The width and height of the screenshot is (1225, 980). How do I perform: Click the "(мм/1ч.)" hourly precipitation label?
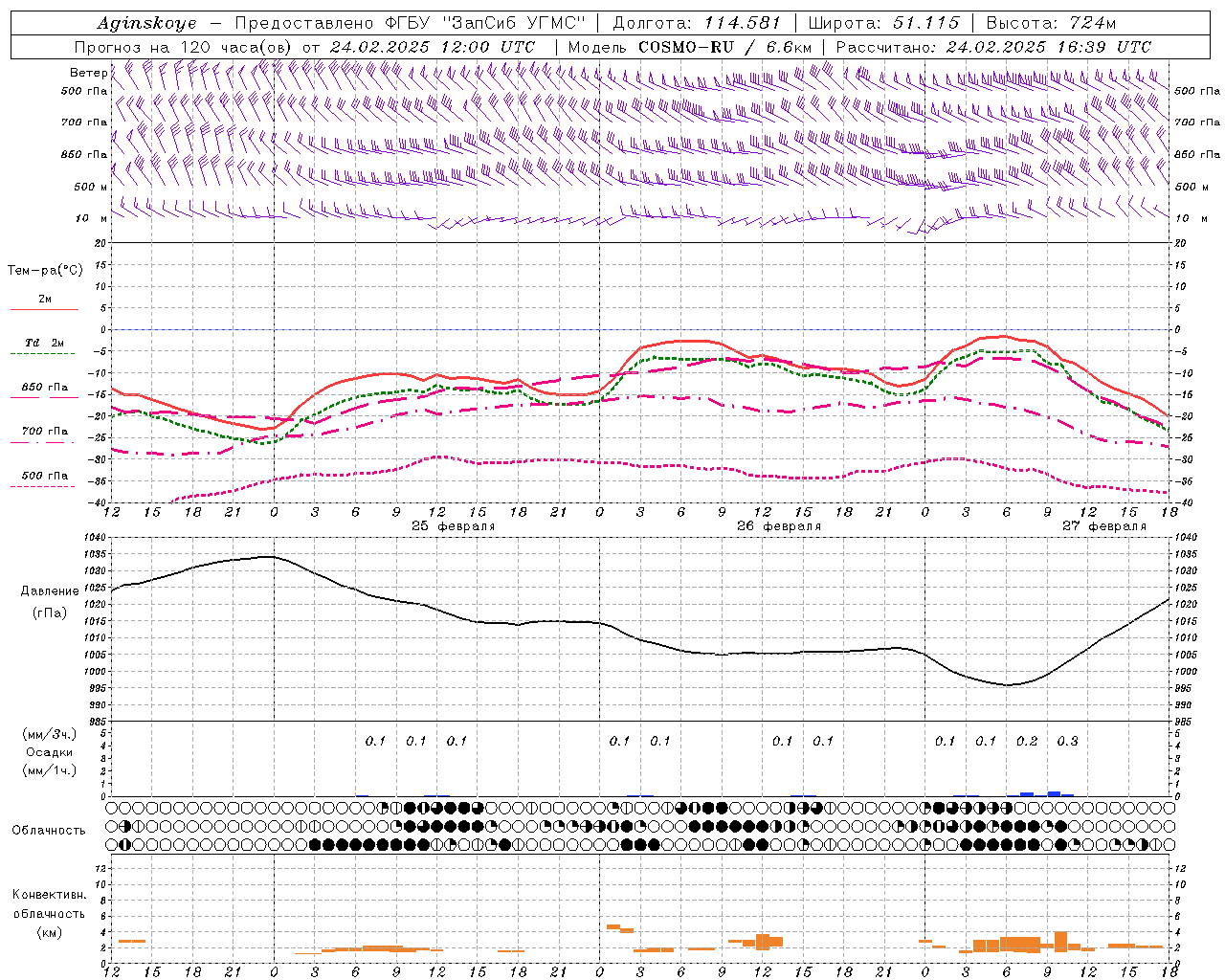pyautogui.click(x=50, y=770)
